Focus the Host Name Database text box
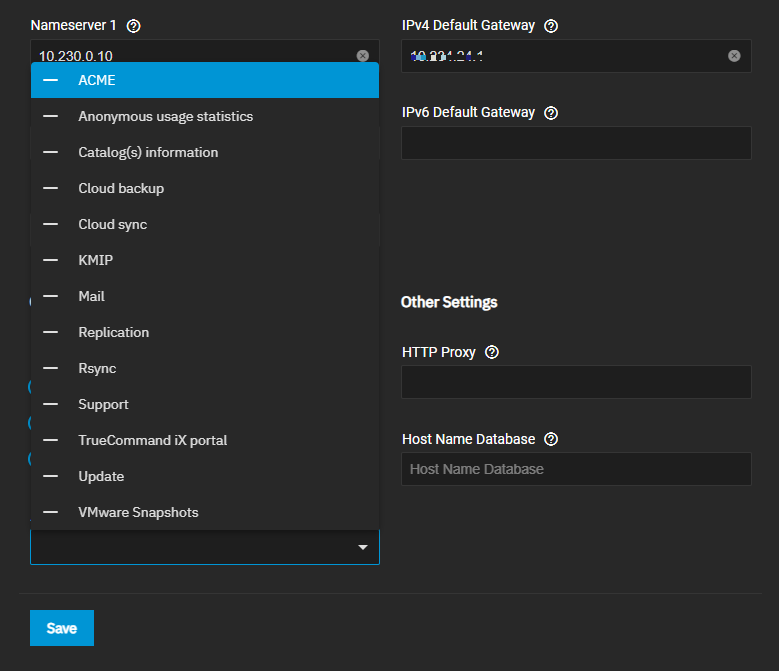 pos(575,469)
